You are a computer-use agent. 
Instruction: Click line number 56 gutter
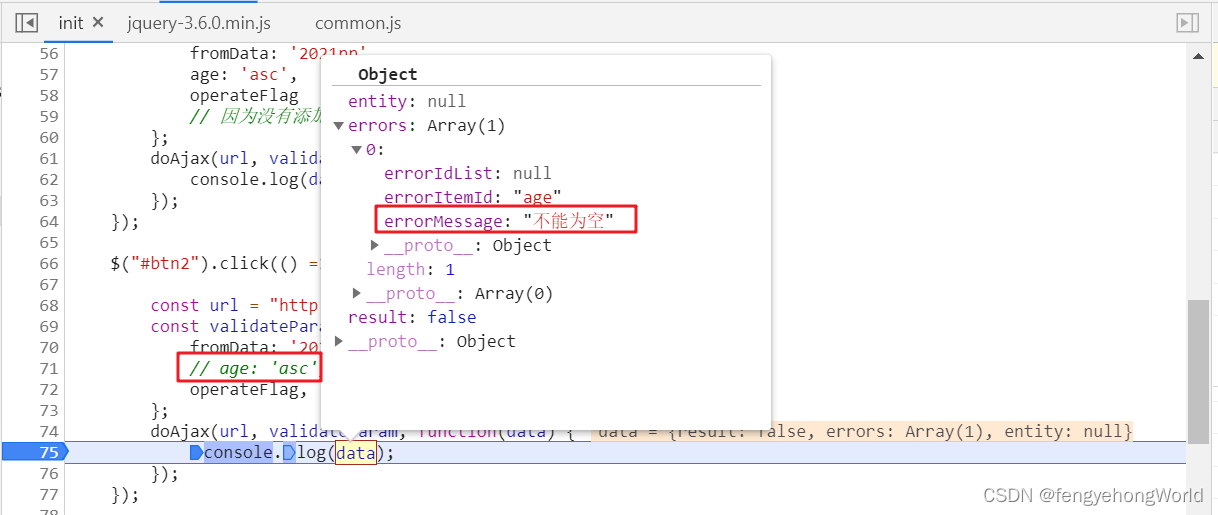49,53
